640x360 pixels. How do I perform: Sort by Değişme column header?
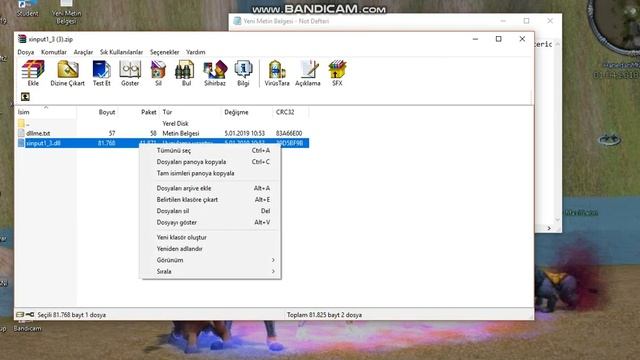[x=247, y=112]
